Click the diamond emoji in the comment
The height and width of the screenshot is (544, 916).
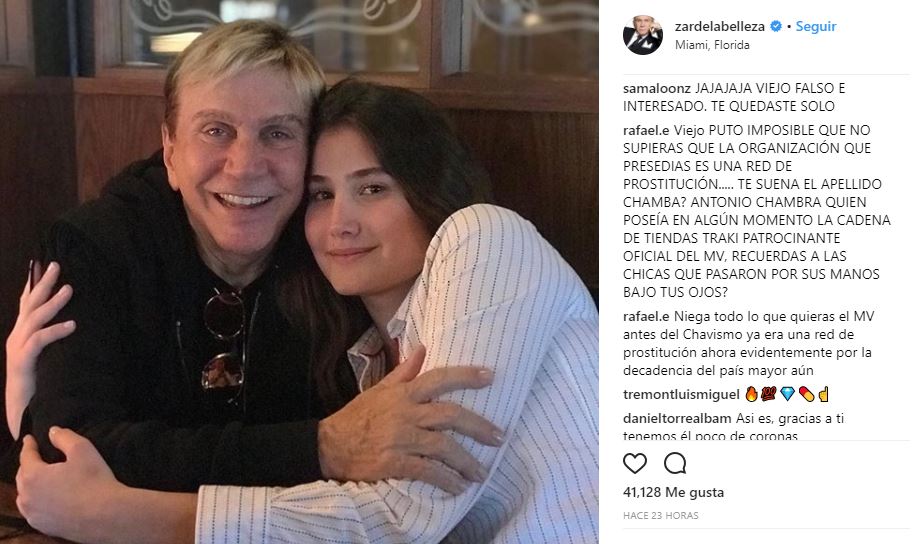pyautogui.click(x=787, y=394)
